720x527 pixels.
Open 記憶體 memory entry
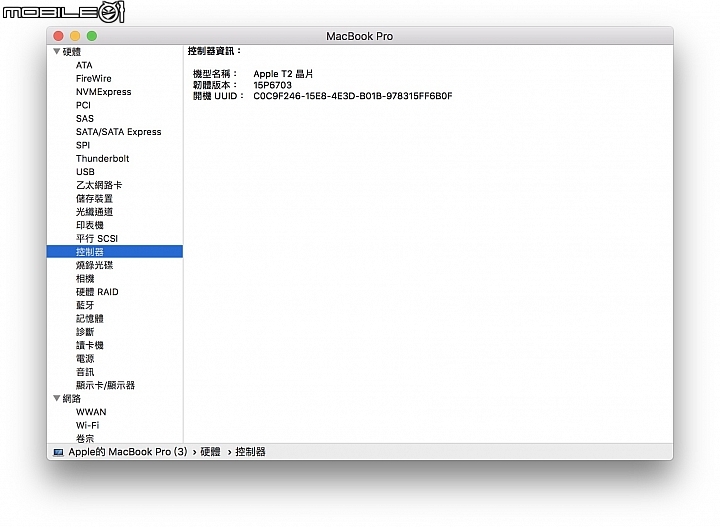(x=90, y=318)
